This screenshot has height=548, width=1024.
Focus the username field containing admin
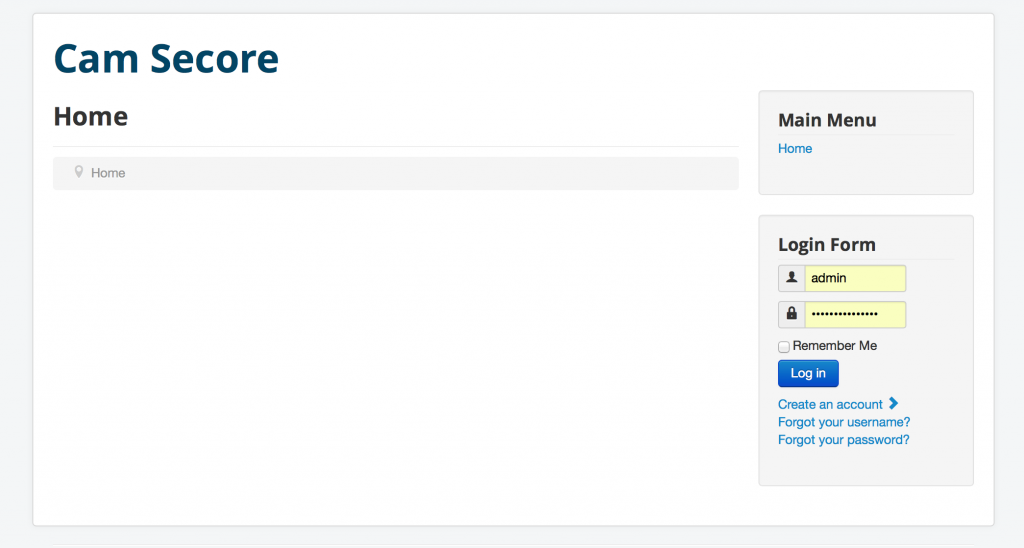point(855,278)
